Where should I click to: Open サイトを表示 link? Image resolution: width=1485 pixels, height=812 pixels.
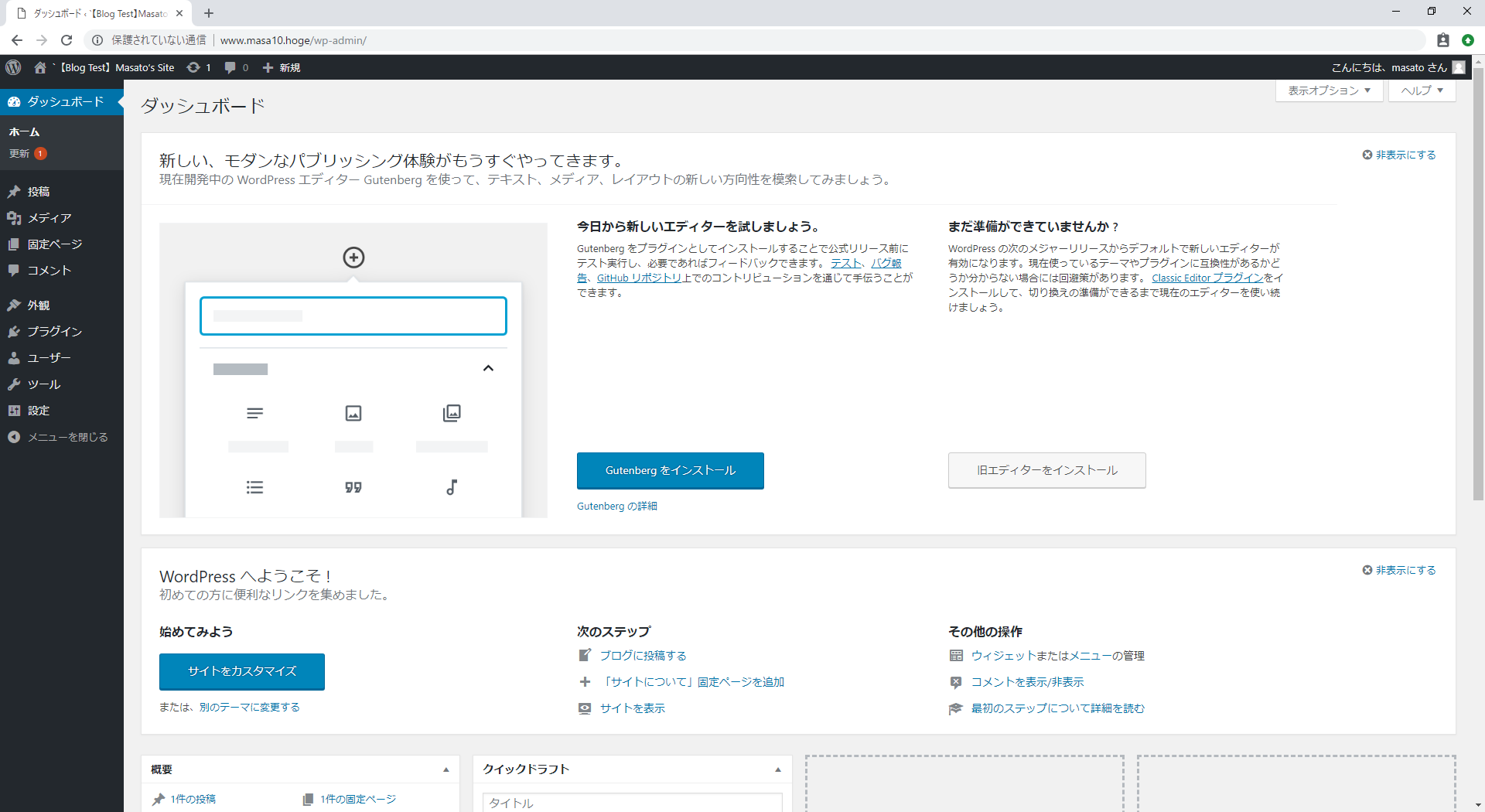pos(633,708)
